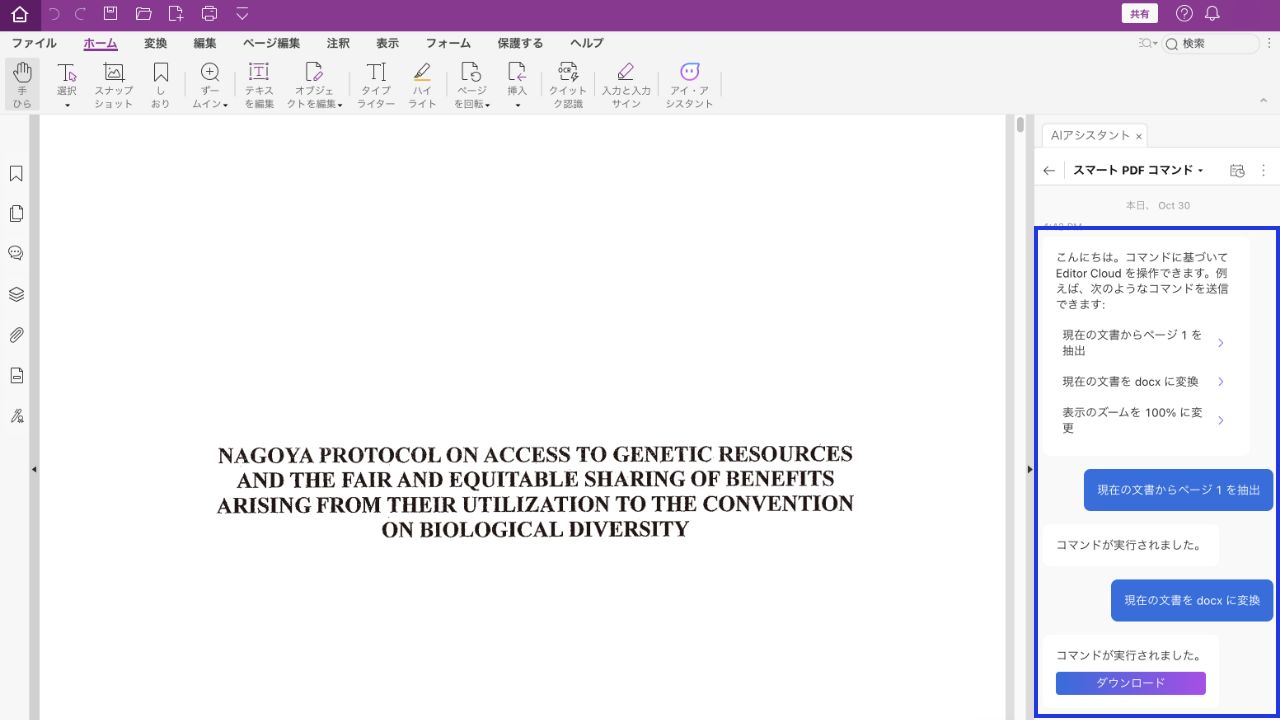Image resolution: width=1280 pixels, height=720 pixels.
Task: Open the Layers panel in left sidebar
Action: pyautogui.click(x=16, y=295)
